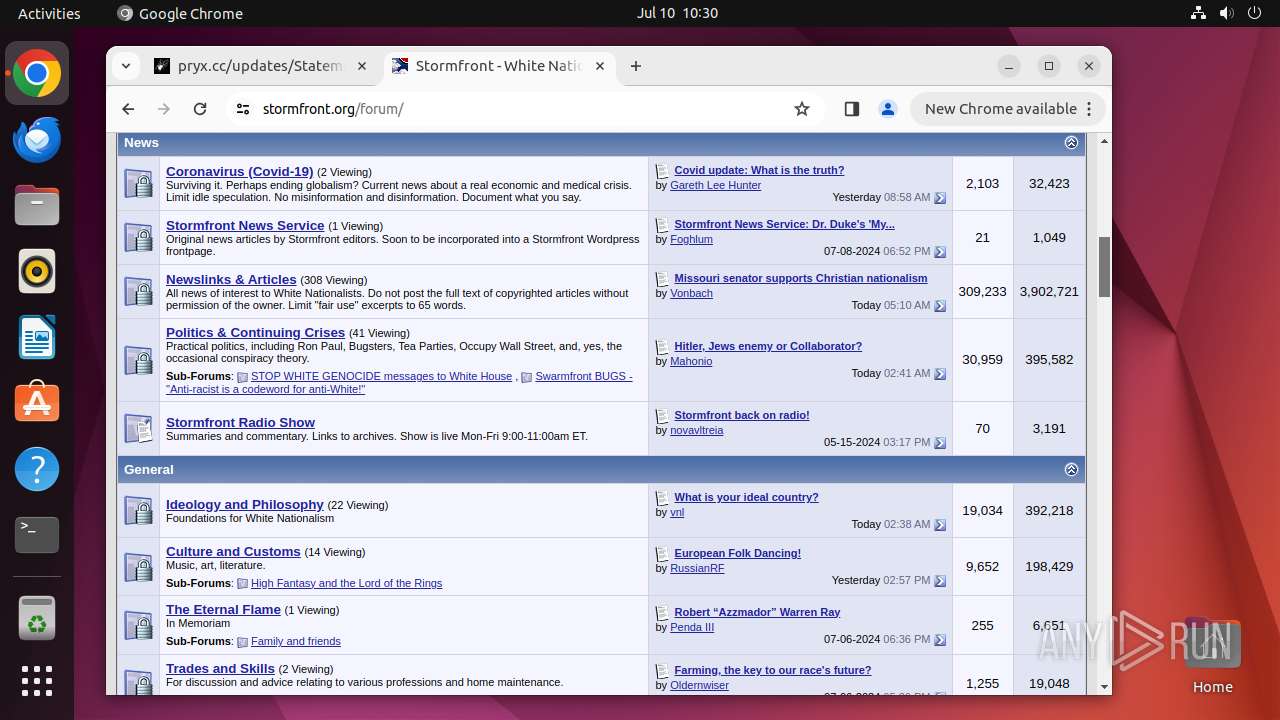The height and width of the screenshot is (720, 1280).
Task: Click the address bar URL field
Action: [520, 109]
